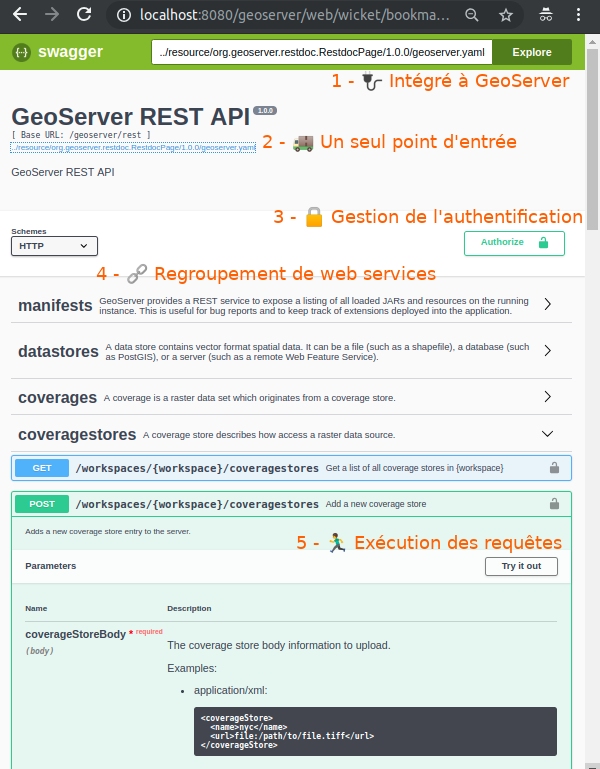The height and width of the screenshot is (769, 600).
Task: Click the manifests description text
Action: coord(314,306)
